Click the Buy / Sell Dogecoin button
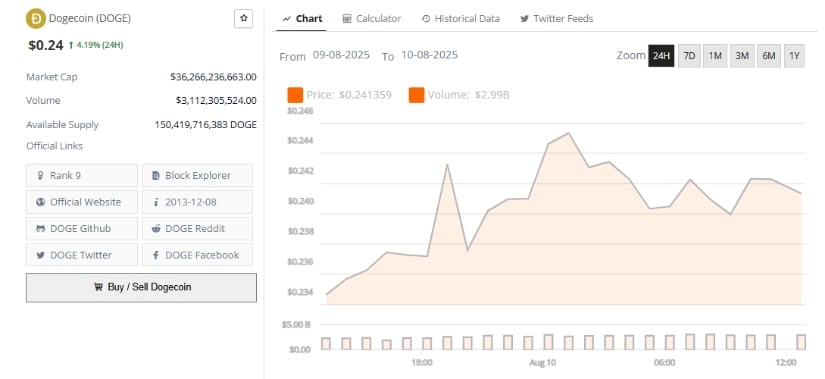825x379 pixels. (x=142, y=287)
